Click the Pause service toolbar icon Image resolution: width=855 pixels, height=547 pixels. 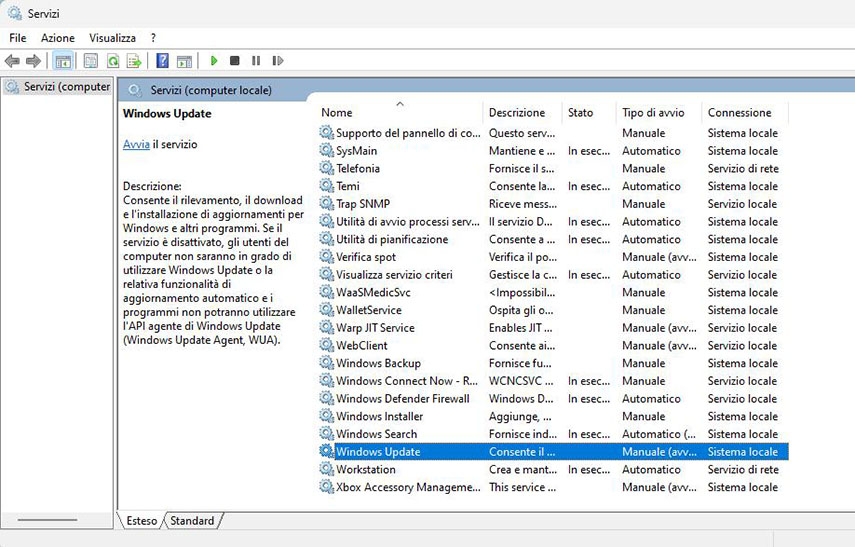tap(256, 61)
